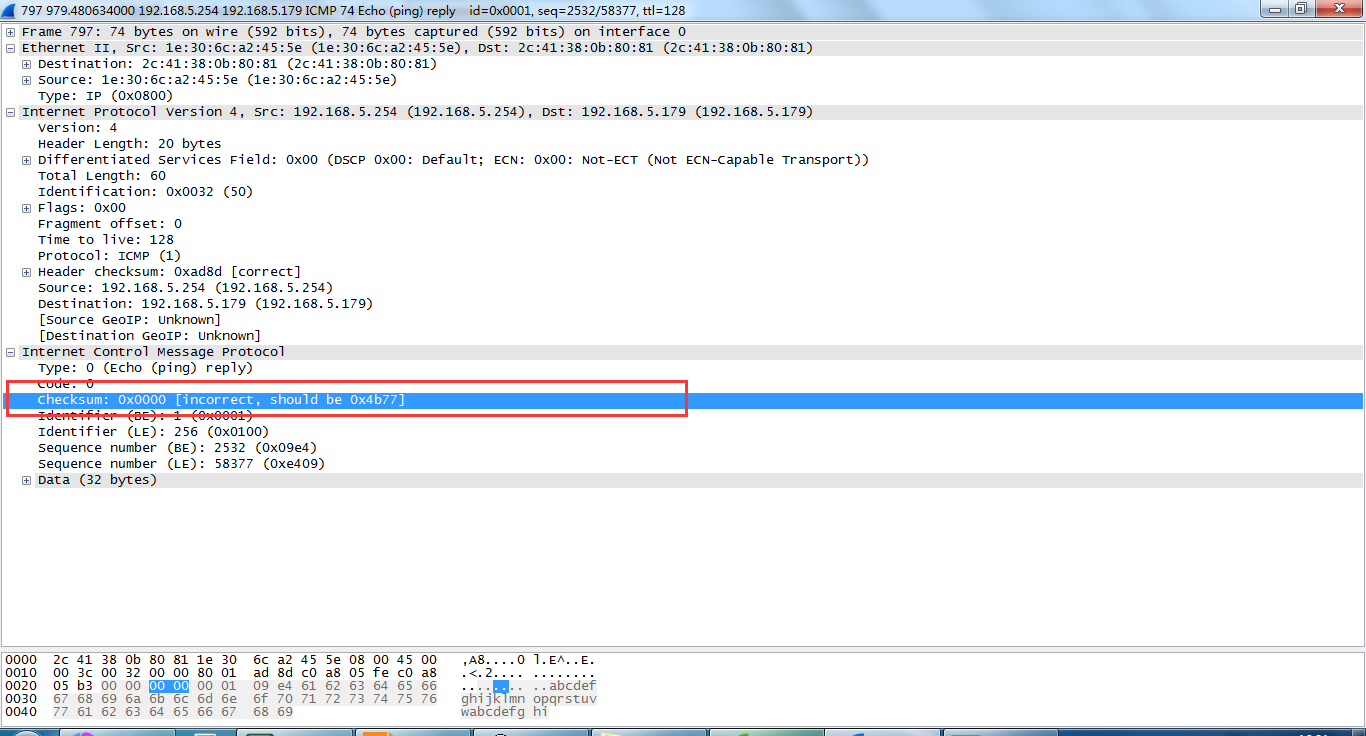
Task: Expand the Data (32 bytes) node
Action: 27,480
